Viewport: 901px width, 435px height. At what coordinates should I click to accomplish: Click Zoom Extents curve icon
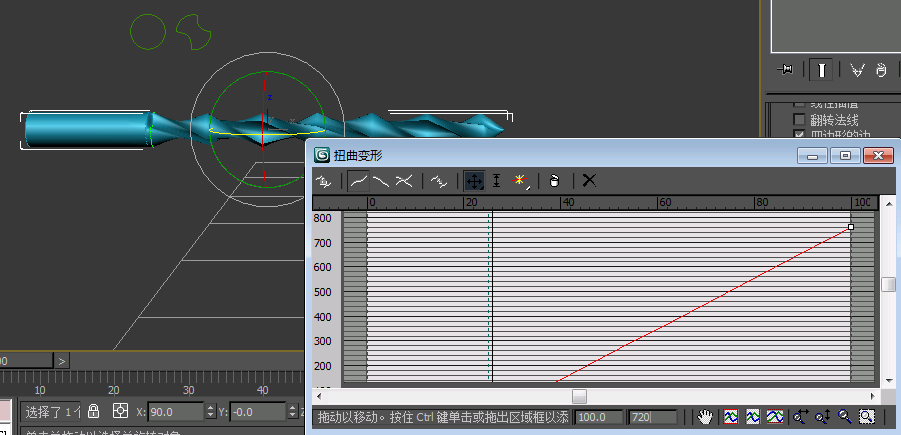coord(731,417)
